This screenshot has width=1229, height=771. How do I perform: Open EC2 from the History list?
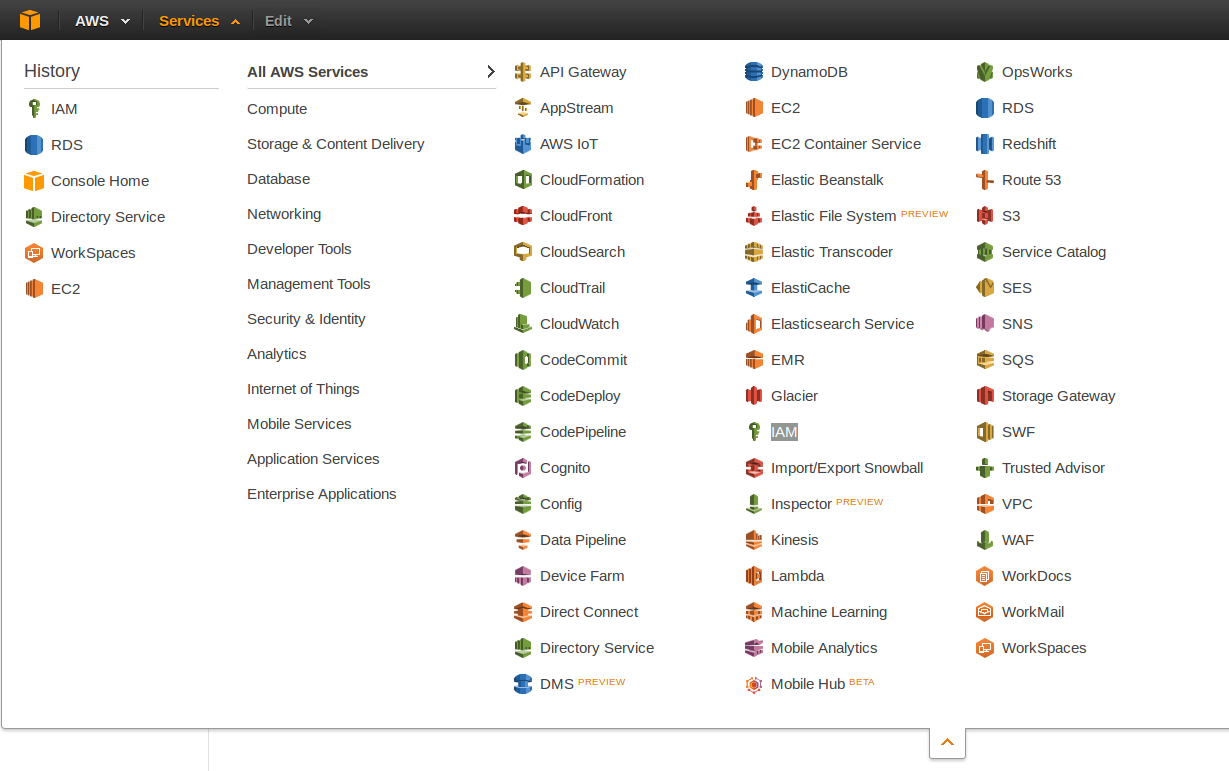(x=65, y=289)
